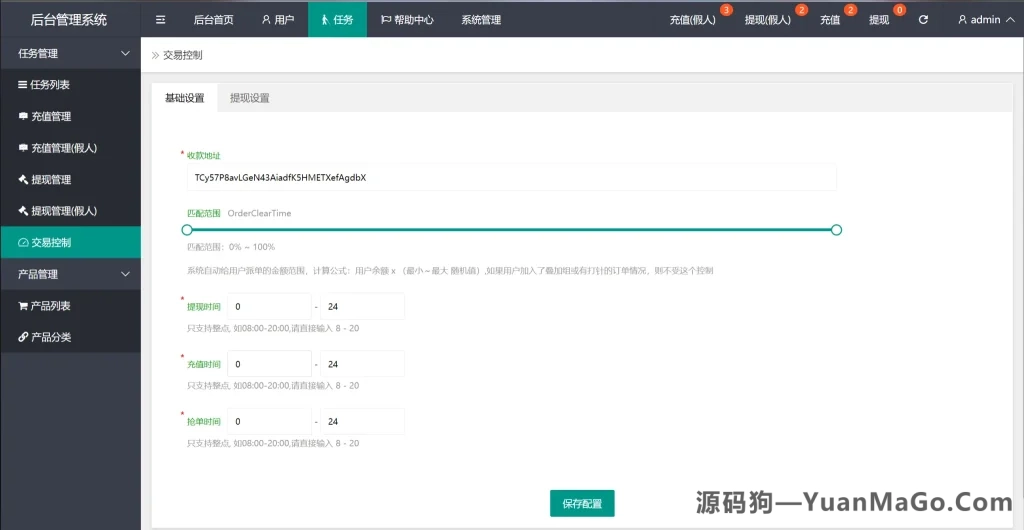Open the 用户 top menu
Image resolution: width=1024 pixels, height=530 pixels.
coord(278,20)
